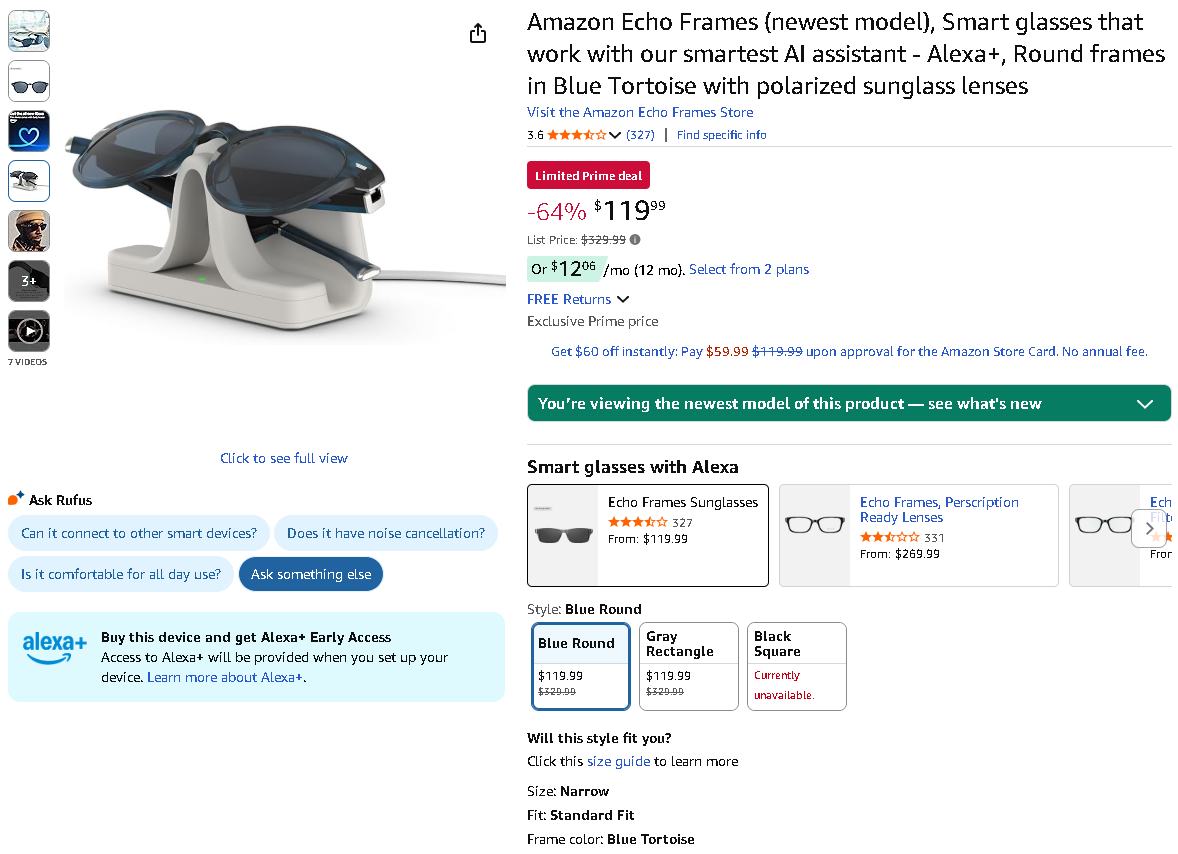Play the product video via the play icon

(29, 330)
